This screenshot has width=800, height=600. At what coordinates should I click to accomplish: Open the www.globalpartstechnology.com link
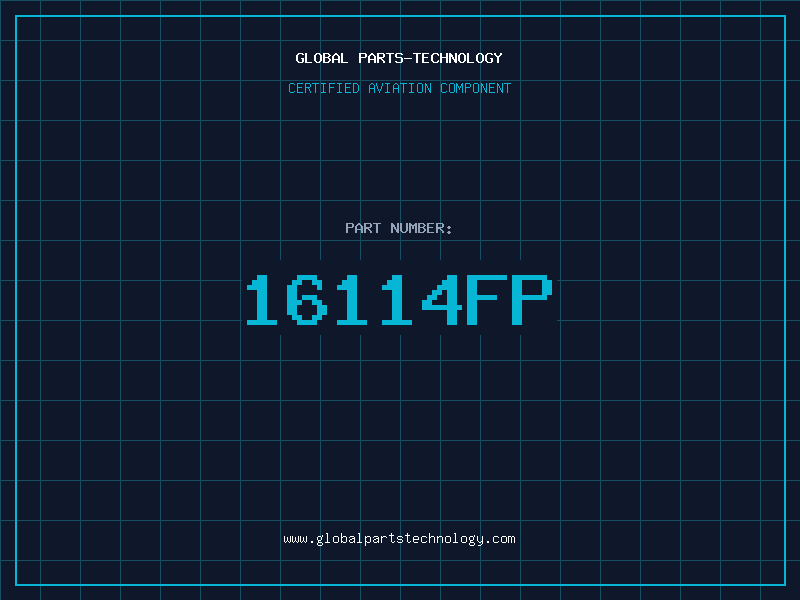pyautogui.click(x=399, y=539)
